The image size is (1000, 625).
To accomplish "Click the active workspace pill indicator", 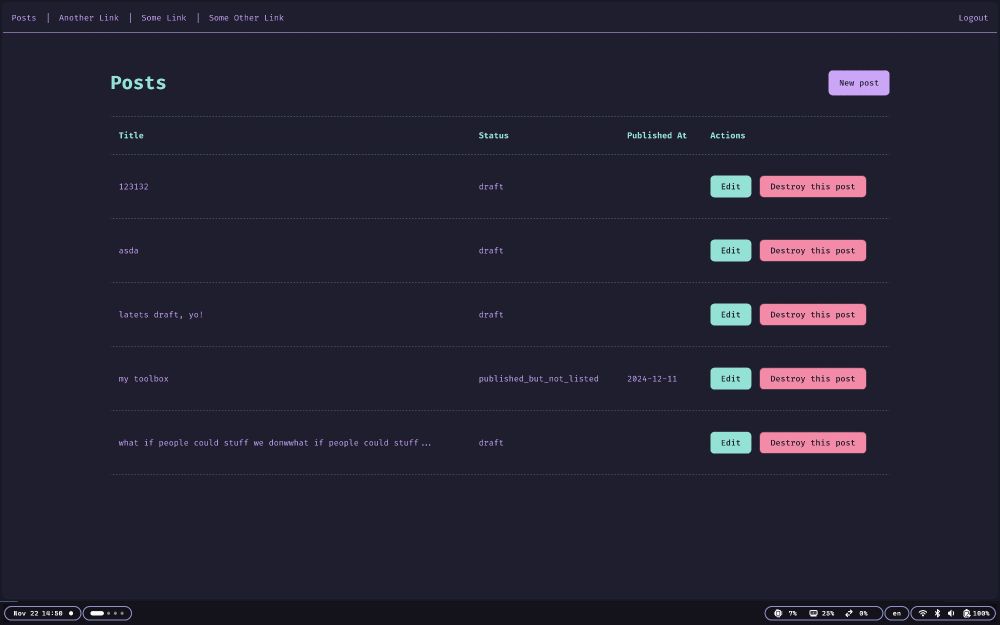I will (96, 613).
